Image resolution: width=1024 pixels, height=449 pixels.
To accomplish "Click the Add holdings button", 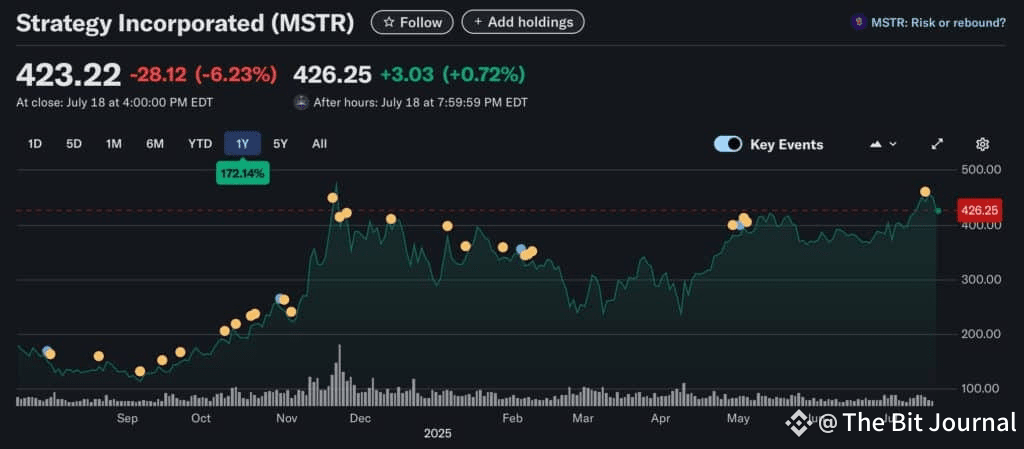I will pos(522,22).
